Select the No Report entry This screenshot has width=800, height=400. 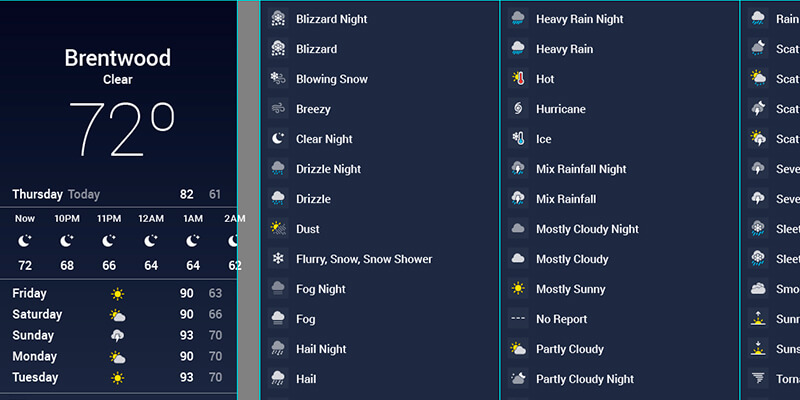(561, 319)
